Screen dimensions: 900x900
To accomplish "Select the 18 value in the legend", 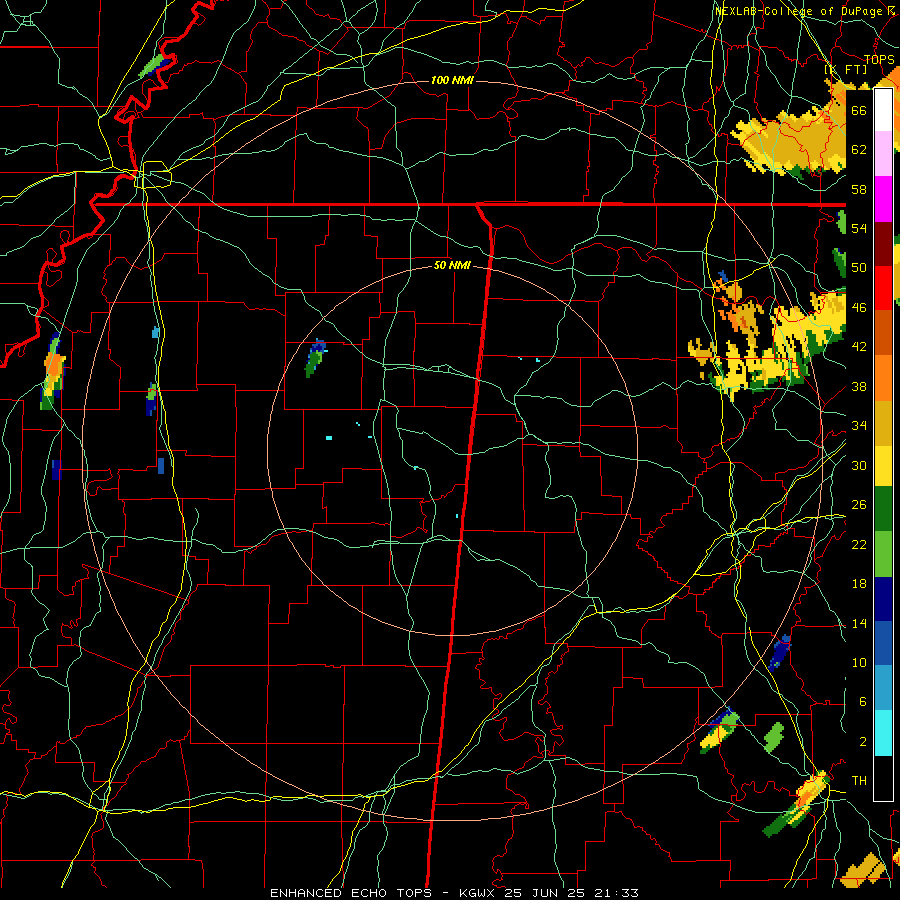I will pyautogui.click(x=859, y=584).
